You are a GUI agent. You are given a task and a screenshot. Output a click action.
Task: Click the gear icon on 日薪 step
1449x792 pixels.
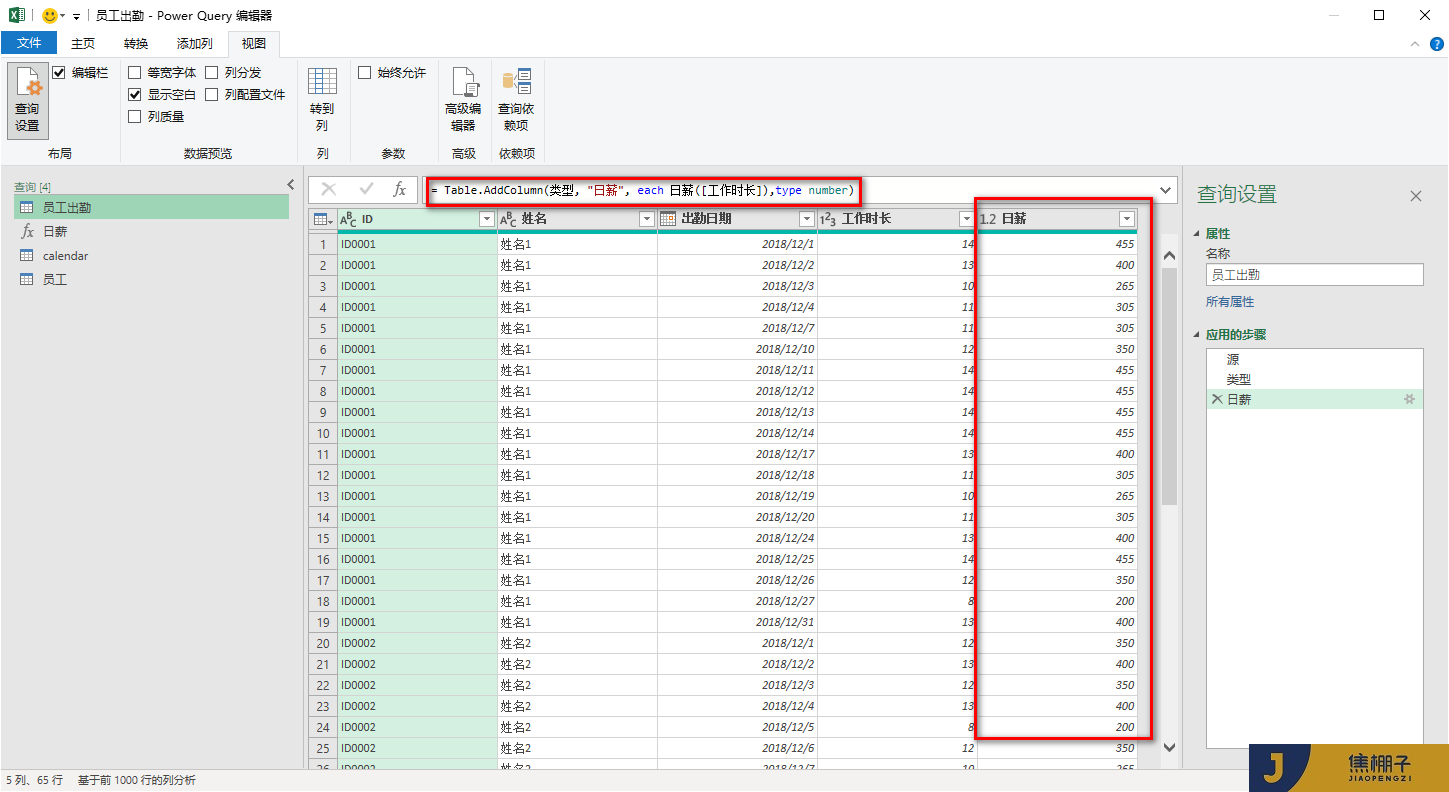pyautogui.click(x=1410, y=399)
